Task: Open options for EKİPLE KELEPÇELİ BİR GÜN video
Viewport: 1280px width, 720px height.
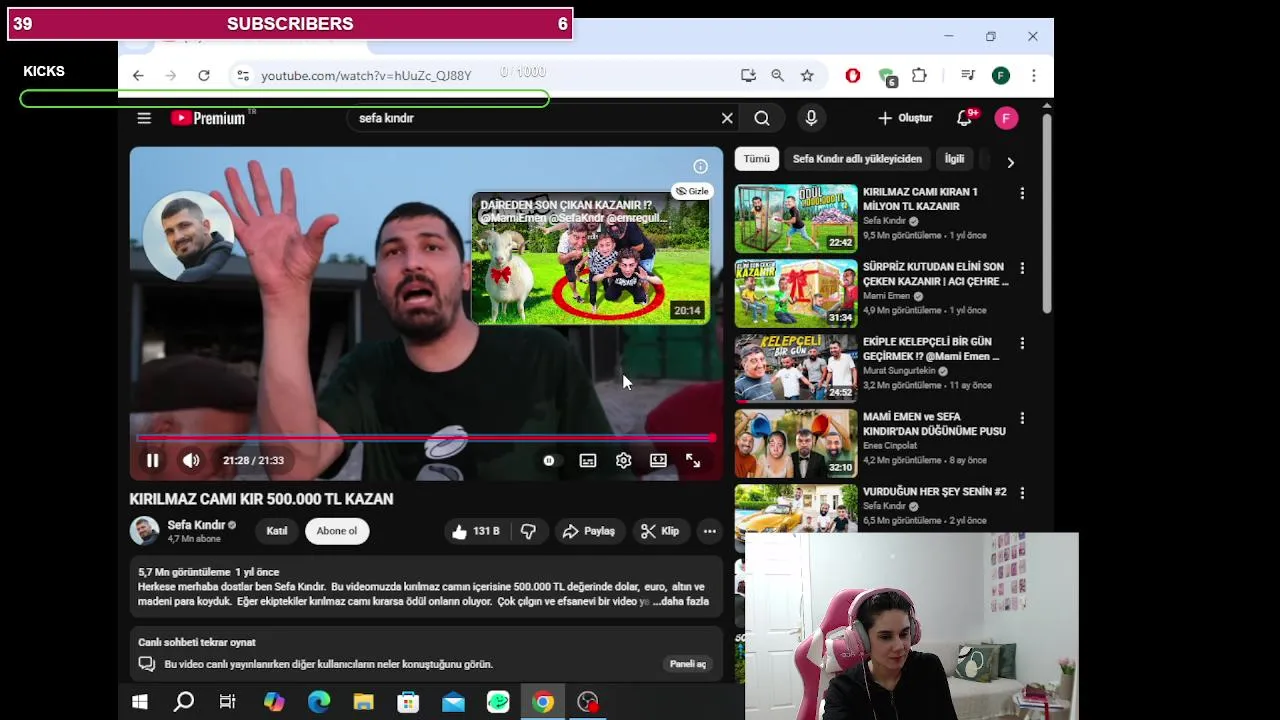Action: pos(1022,343)
